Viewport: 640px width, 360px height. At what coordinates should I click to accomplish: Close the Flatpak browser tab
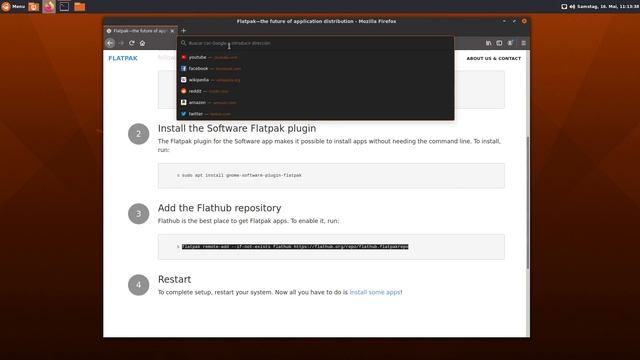[x=172, y=31]
